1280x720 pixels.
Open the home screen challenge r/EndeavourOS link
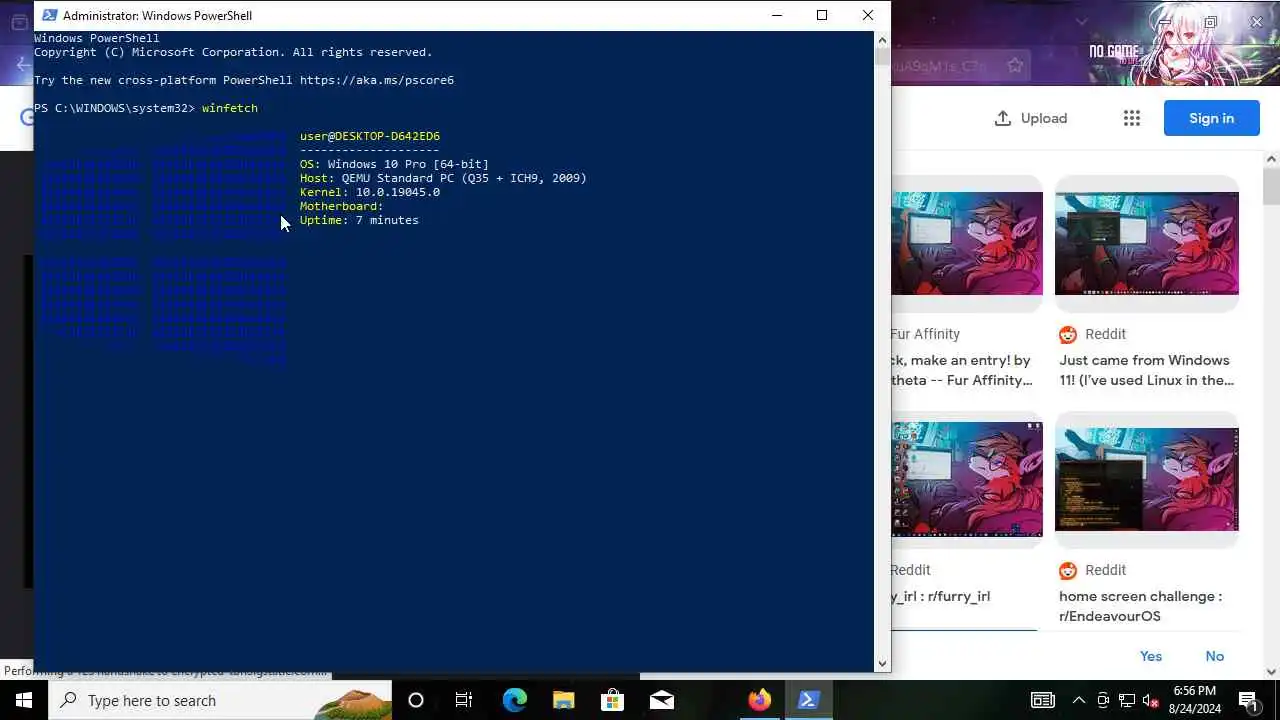click(x=1140, y=606)
